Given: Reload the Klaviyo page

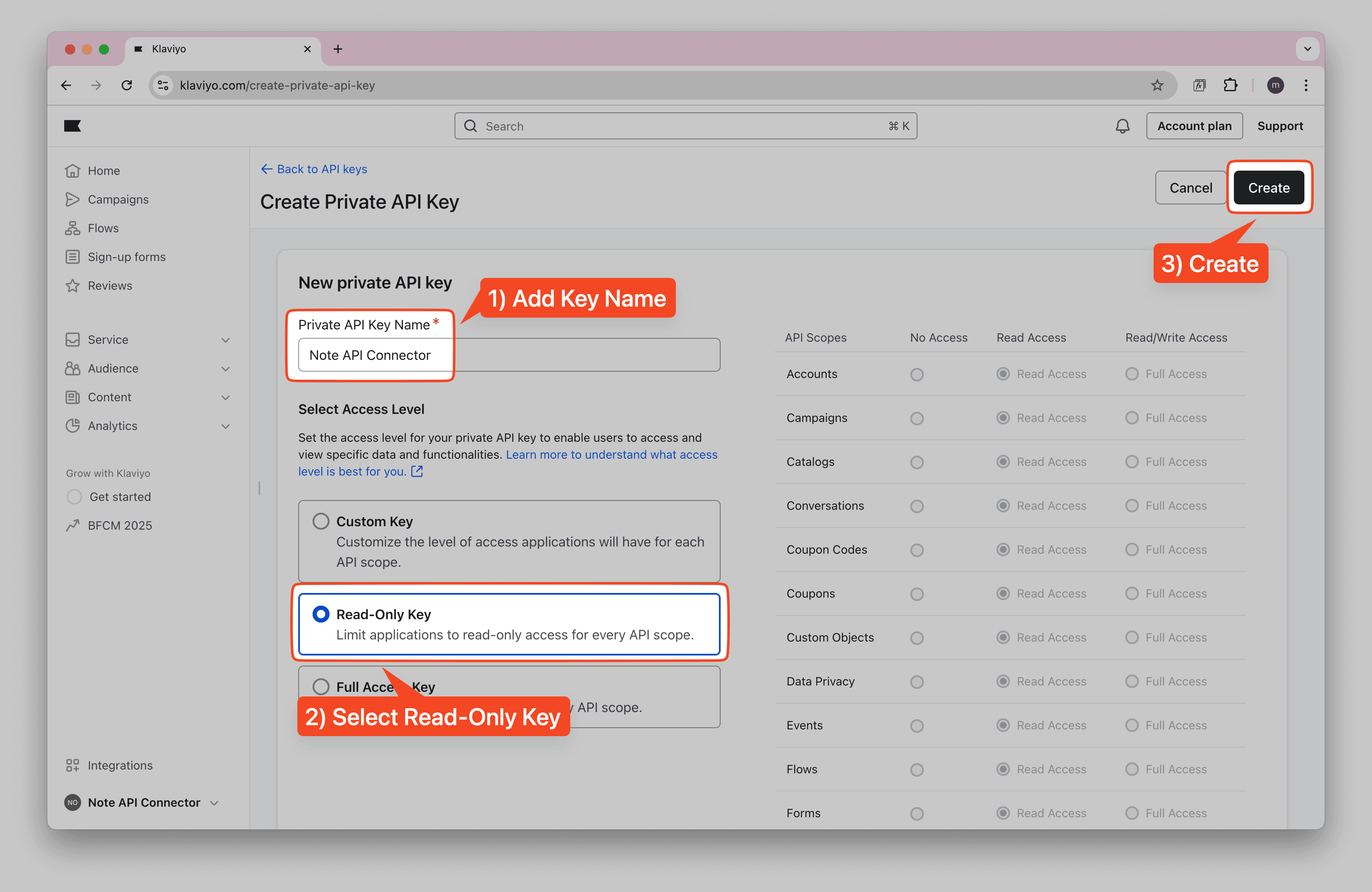Looking at the screenshot, I should 127,85.
